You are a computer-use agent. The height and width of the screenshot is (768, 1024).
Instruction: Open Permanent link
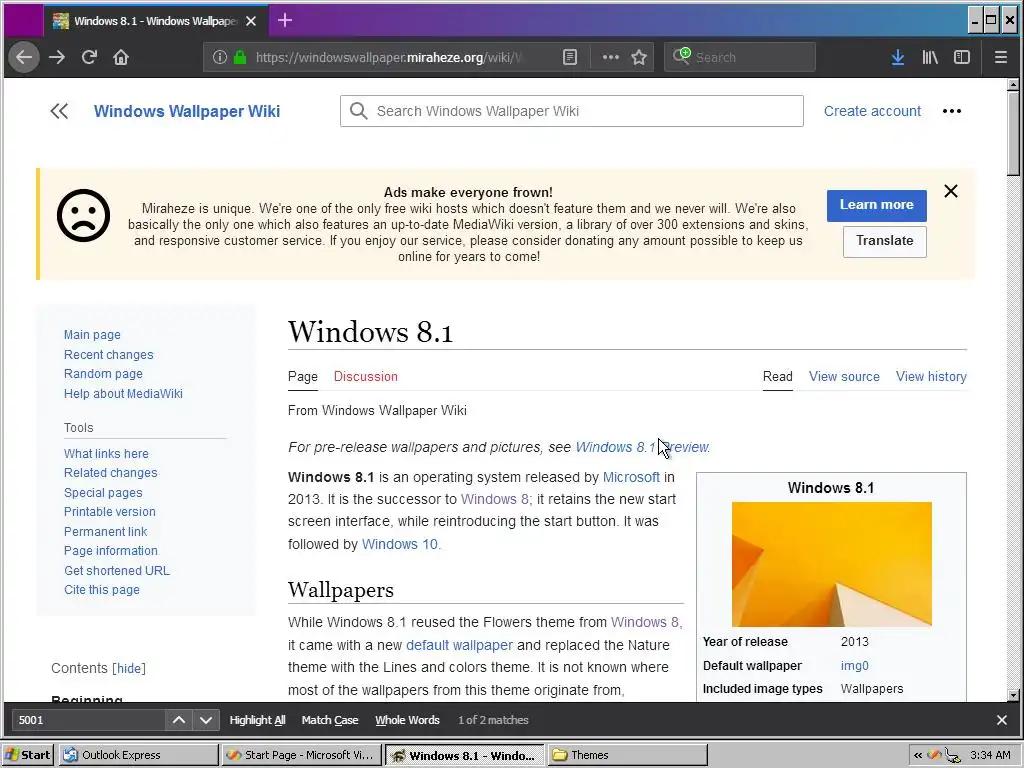pos(105,532)
